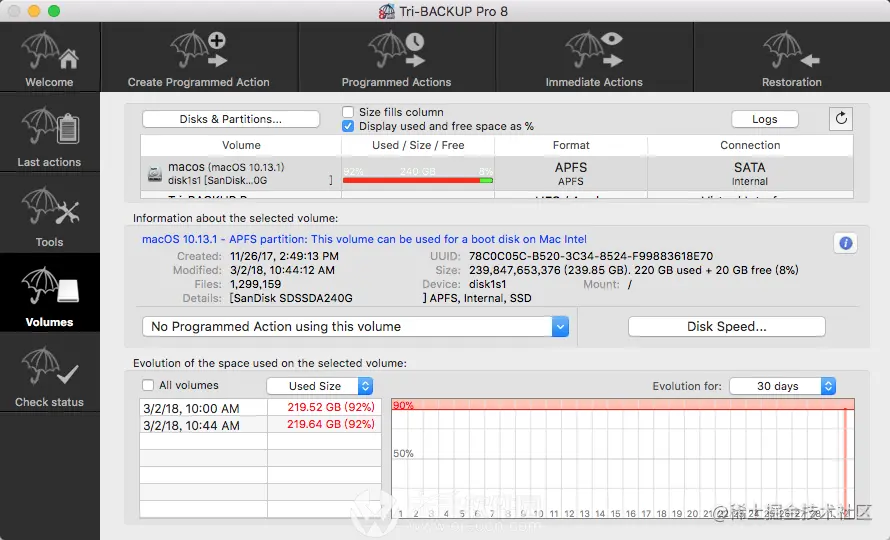Open the Logs button

tap(765, 119)
